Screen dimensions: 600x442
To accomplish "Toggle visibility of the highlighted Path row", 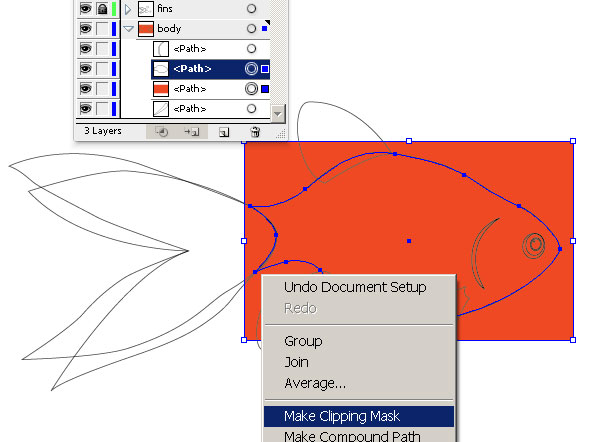I will point(85,69).
